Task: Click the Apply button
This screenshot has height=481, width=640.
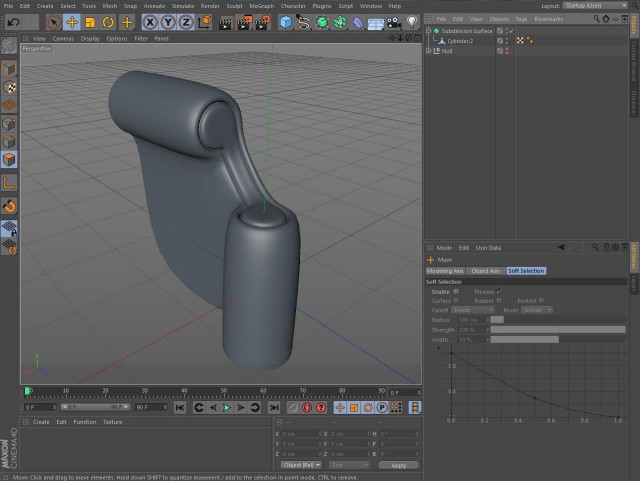Action: (398, 465)
